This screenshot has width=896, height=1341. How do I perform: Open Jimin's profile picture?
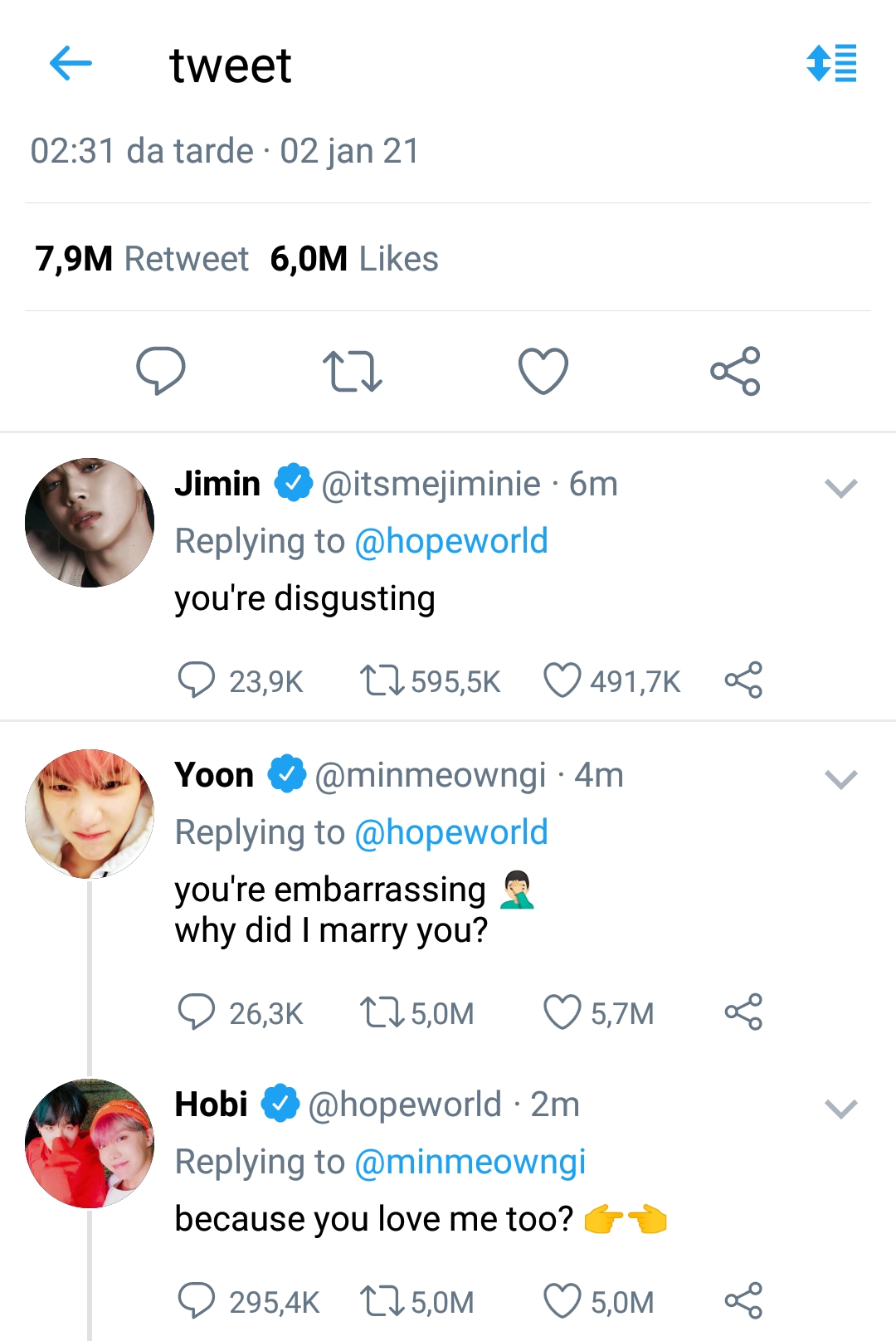(x=90, y=523)
